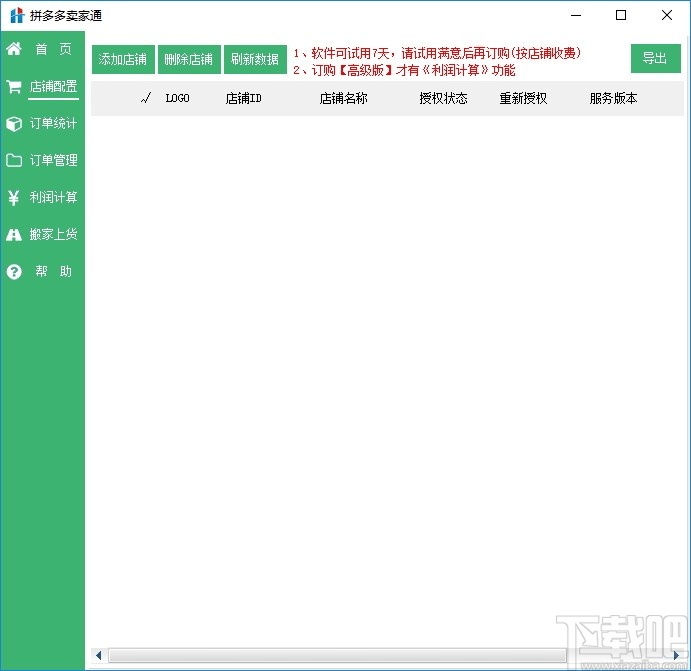Image resolution: width=691 pixels, height=671 pixels.
Task: Click the 重新授权 column header
Action: [x=523, y=98]
